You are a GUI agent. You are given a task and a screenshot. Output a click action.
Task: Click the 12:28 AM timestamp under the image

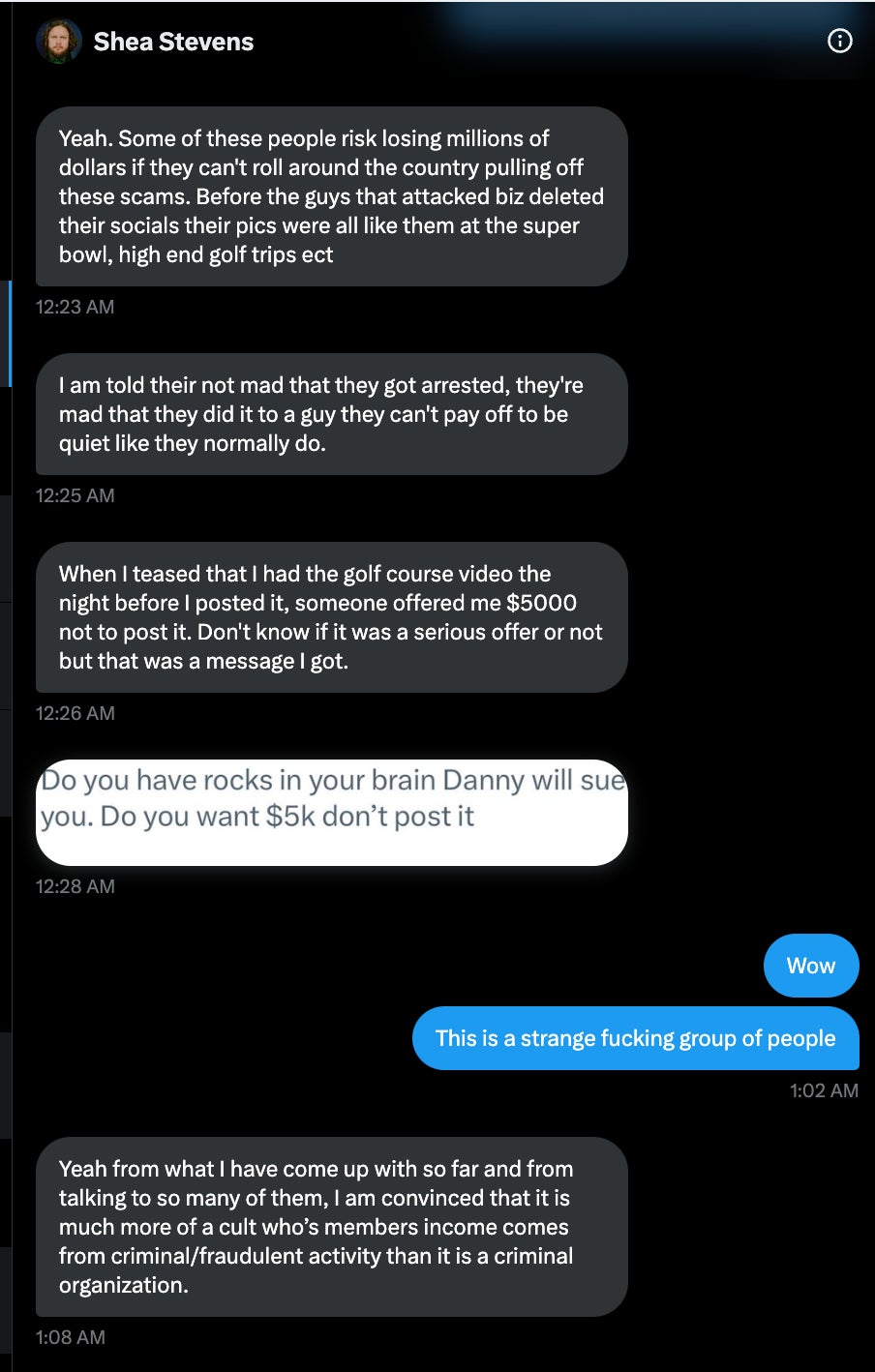pyautogui.click(x=75, y=886)
